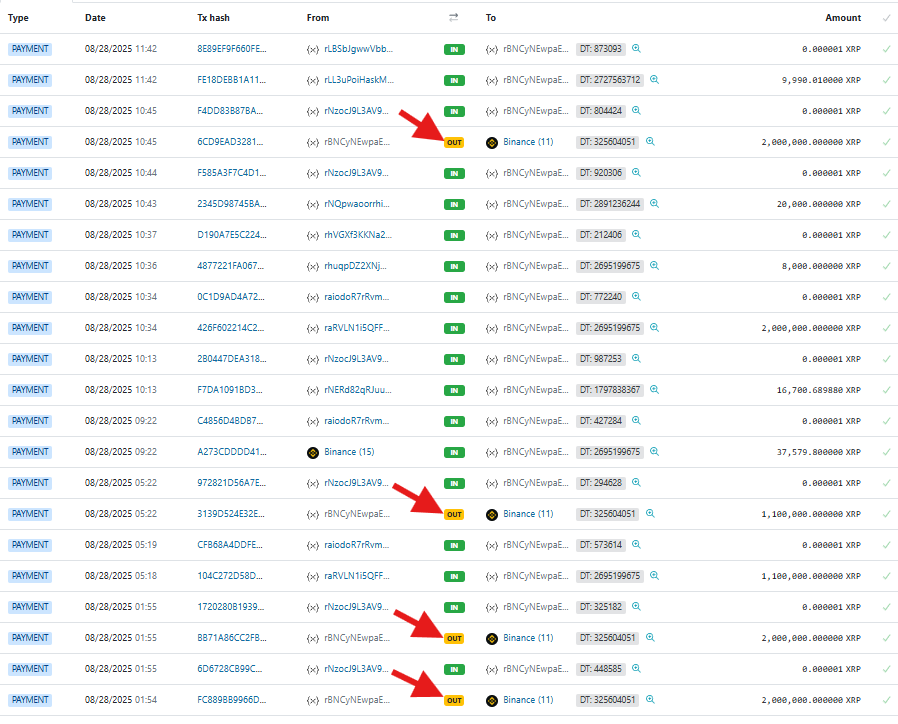
Task: Click From column header
Action: [x=318, y=18]
